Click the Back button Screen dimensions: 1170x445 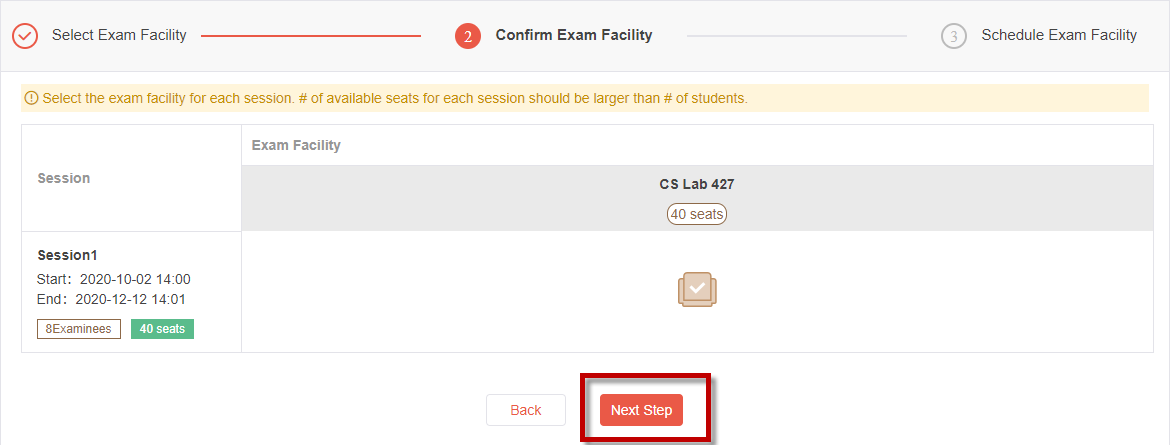[x=526, y=410]
